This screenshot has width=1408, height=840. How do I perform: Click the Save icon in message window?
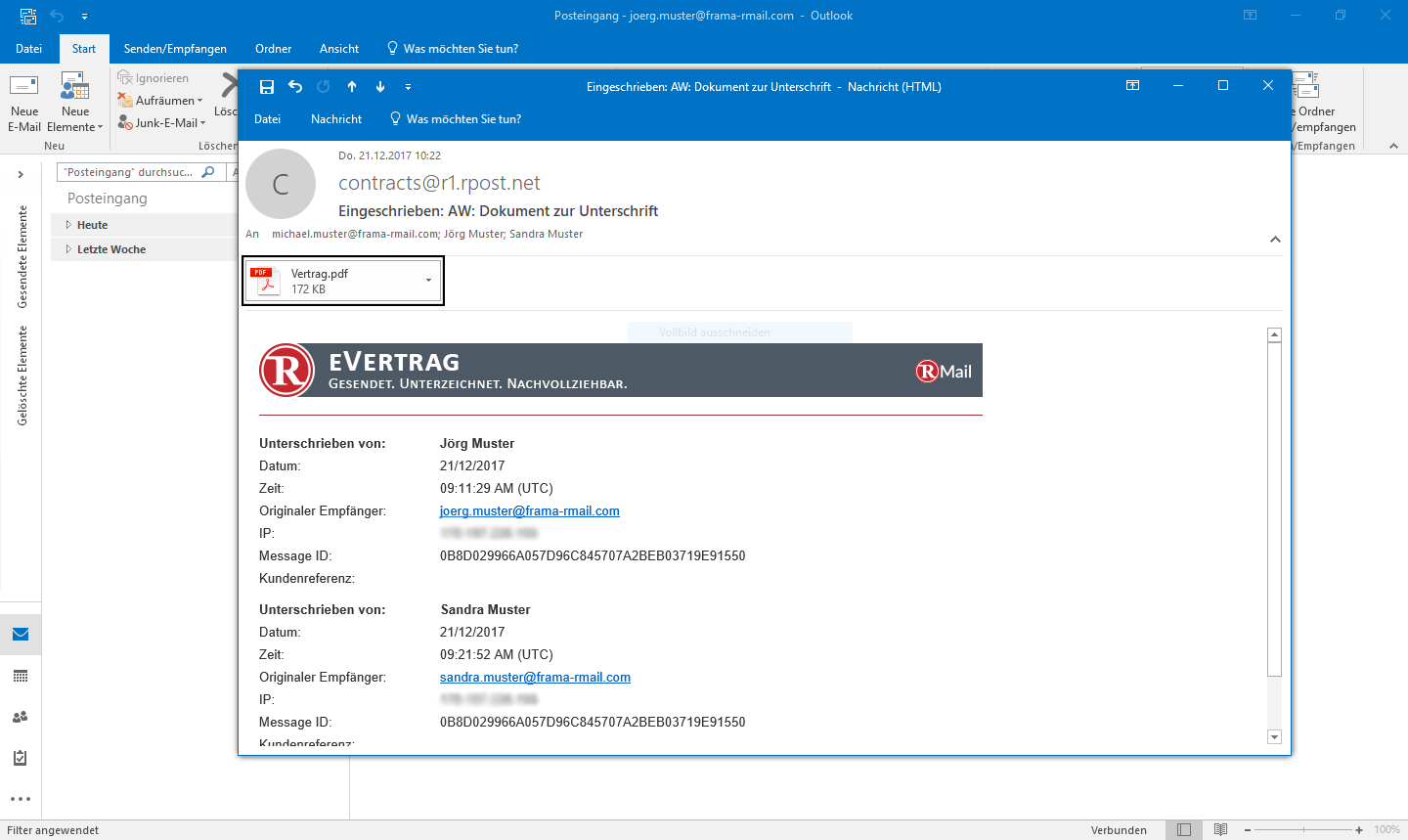tap(266, 86)
